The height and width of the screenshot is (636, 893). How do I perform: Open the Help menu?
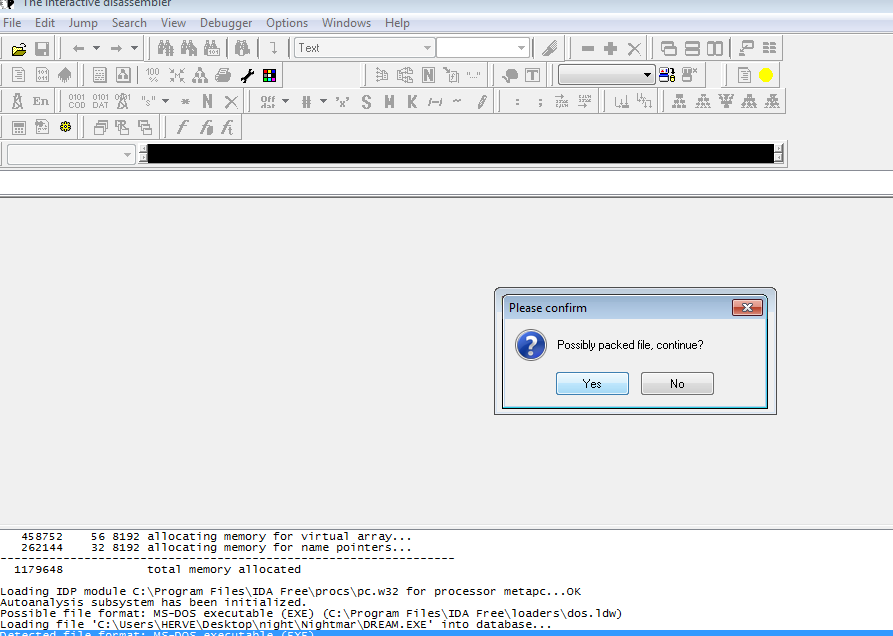[397, 23]
